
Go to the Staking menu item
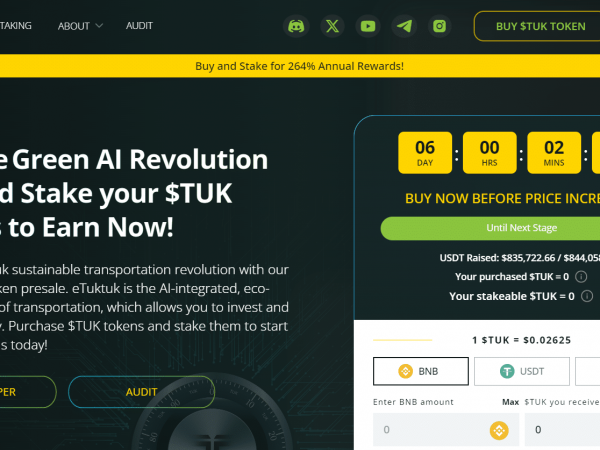[x=16, y=26]
